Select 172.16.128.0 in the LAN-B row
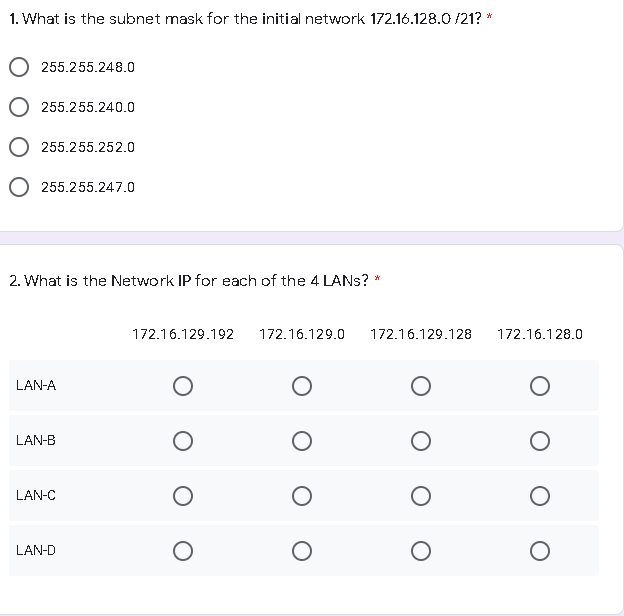The height and width of the screenshot is (616, 624). point(539,440)
